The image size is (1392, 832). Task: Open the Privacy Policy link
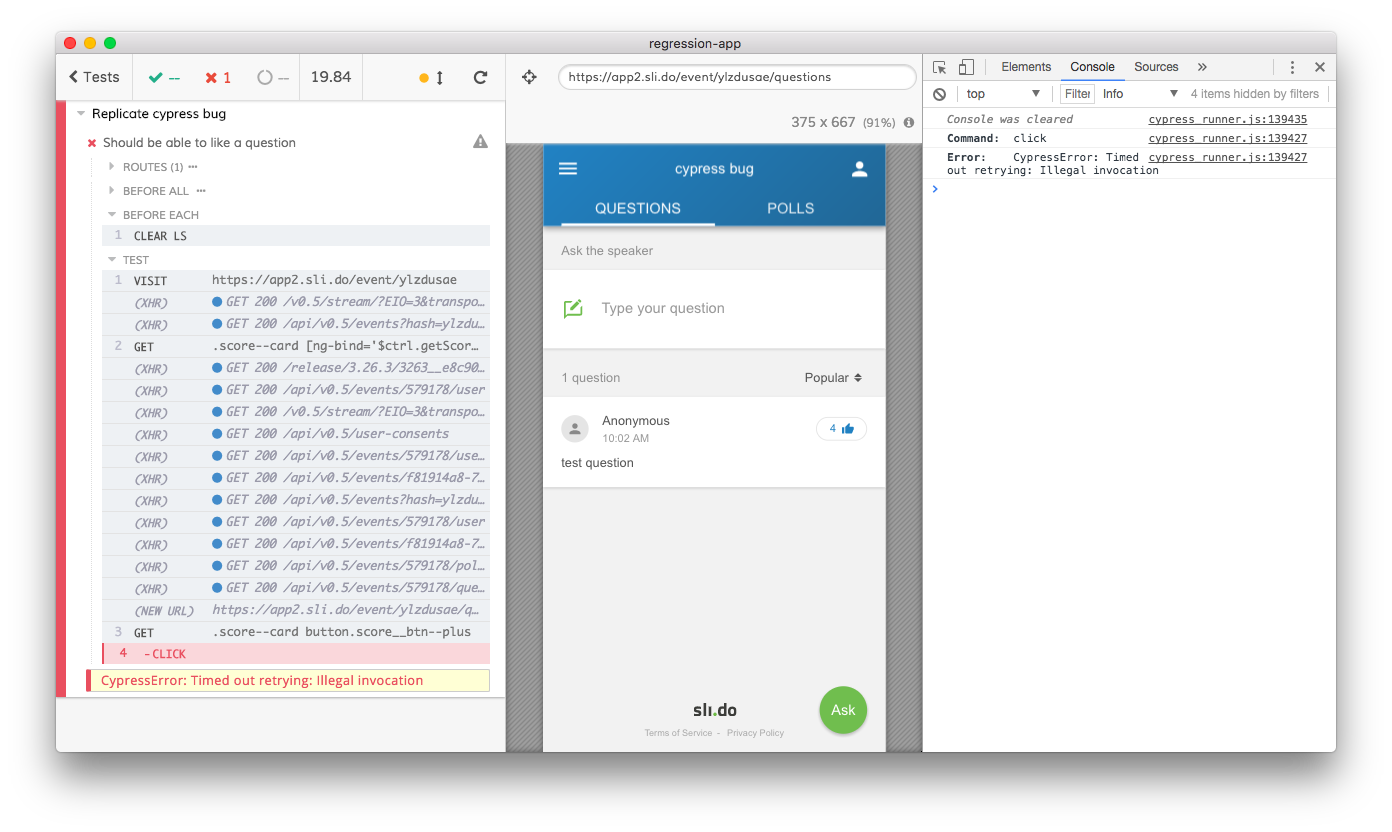click(x=755, y=732)
